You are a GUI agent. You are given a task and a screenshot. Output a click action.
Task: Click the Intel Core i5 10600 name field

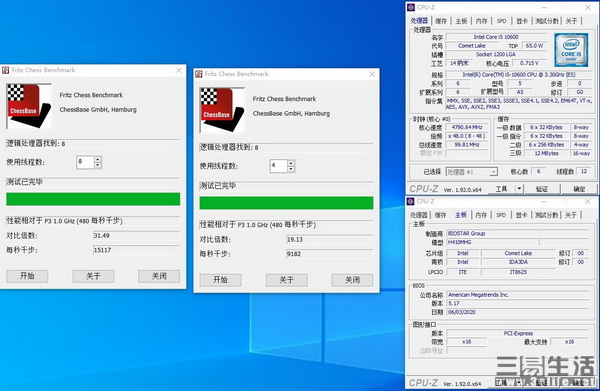pos(496,37)
